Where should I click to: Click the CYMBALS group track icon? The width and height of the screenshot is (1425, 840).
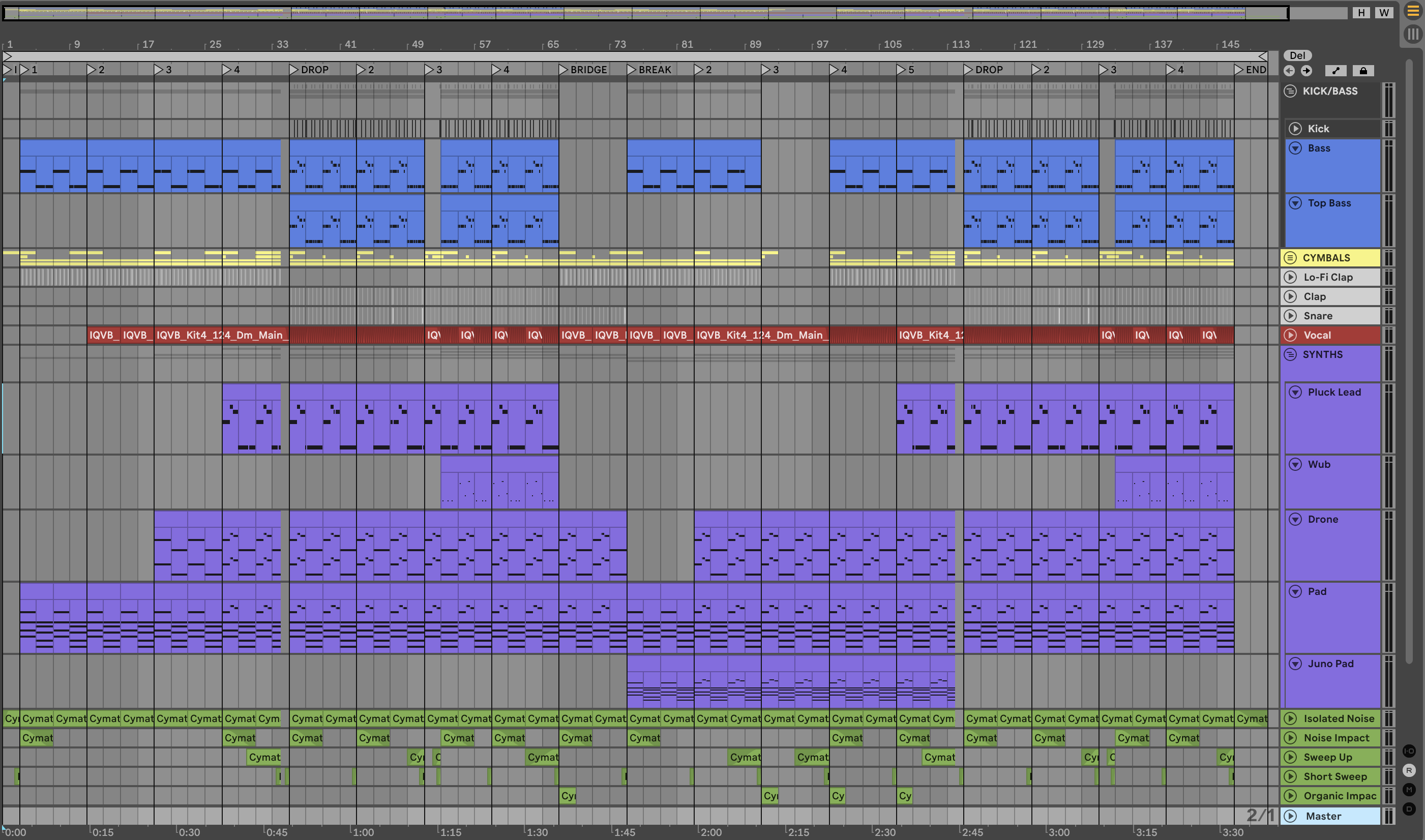point(1290,258)
